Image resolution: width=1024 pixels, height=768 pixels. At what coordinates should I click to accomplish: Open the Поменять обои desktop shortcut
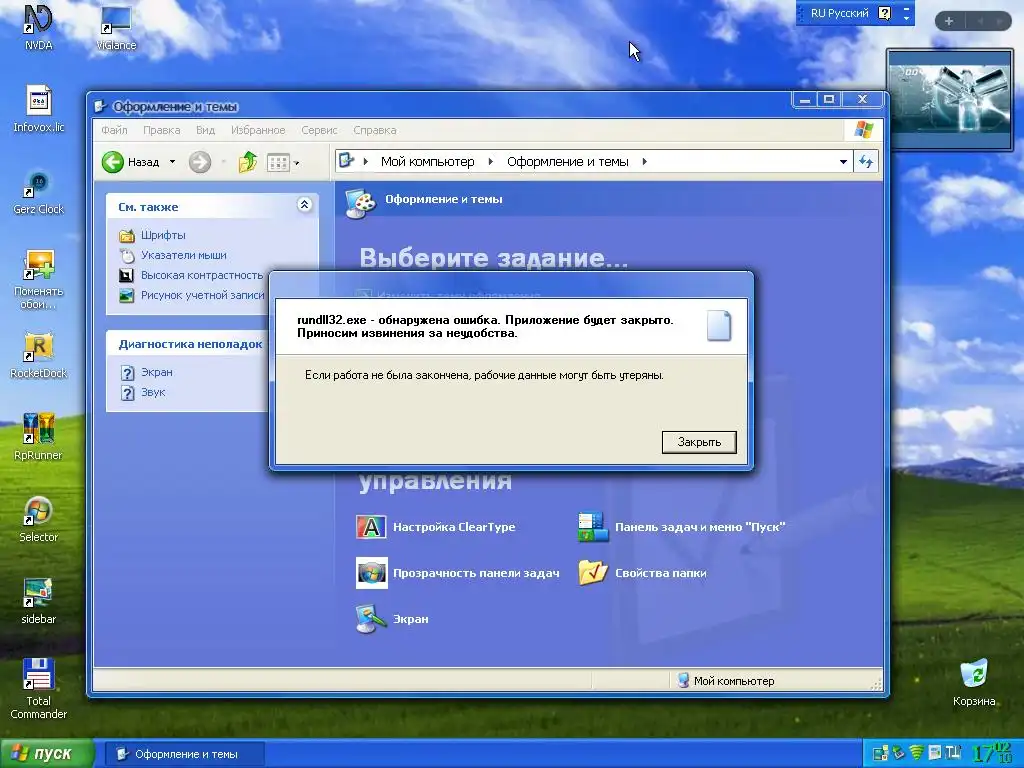[39, 279]
